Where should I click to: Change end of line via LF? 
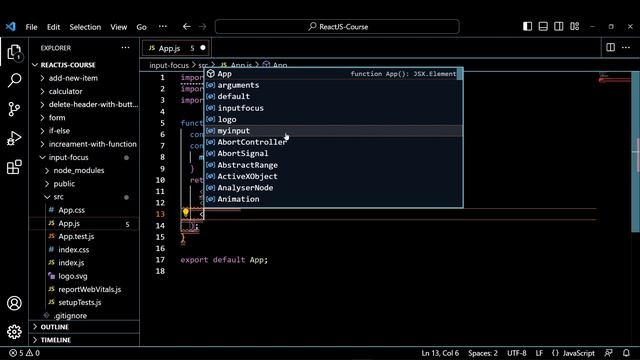pyautogui.click(x=539, y=353)
